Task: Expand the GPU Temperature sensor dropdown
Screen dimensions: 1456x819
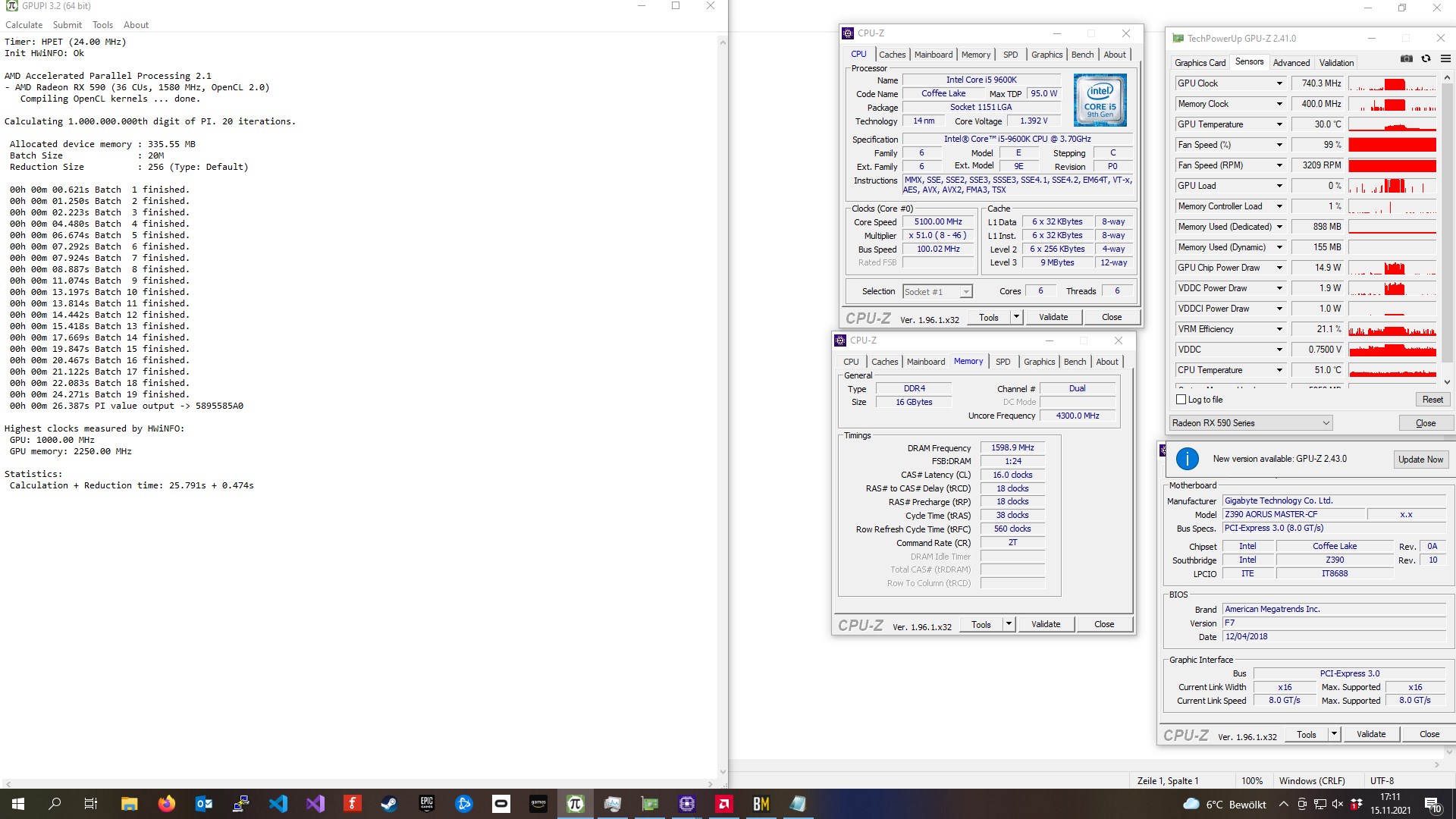Action: point(1279,124)
